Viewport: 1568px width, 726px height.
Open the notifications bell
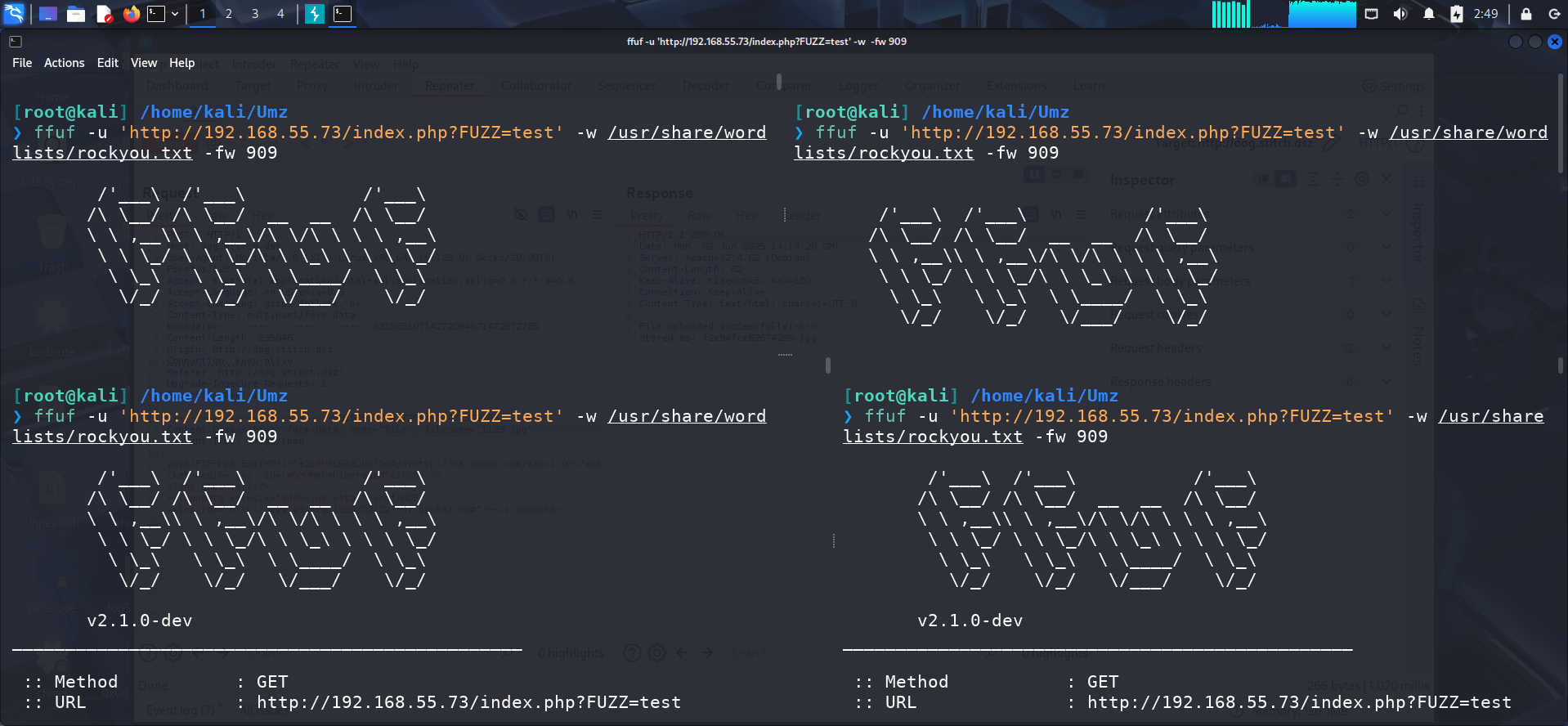pos(1428,14)
